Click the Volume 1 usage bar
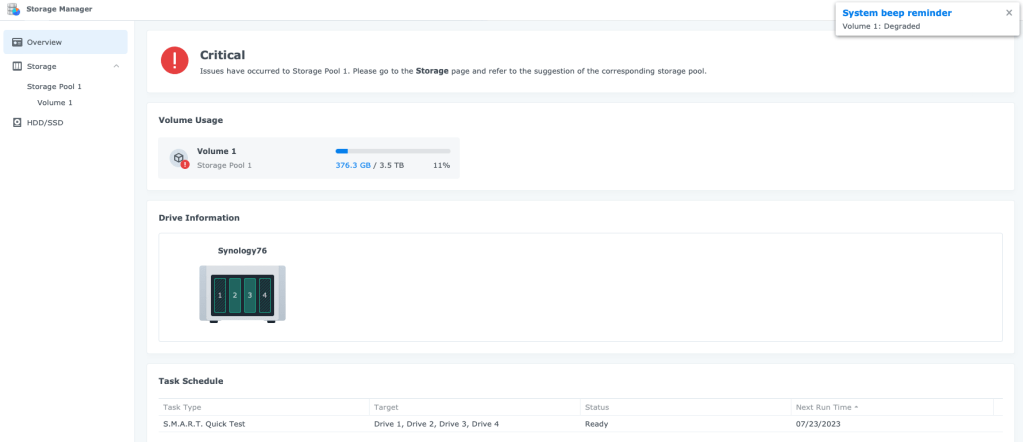The image size is (1023, 442). pyautogui.click(x=392, y=151)
